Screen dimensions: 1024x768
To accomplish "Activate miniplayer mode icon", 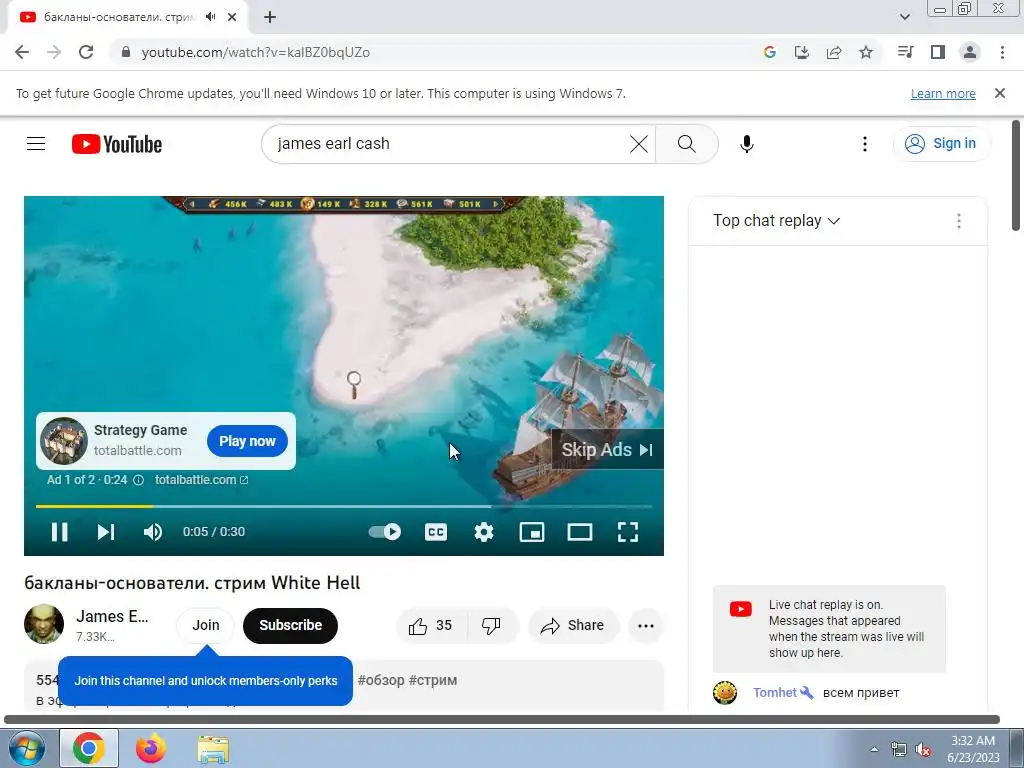I will coord(532,532).
